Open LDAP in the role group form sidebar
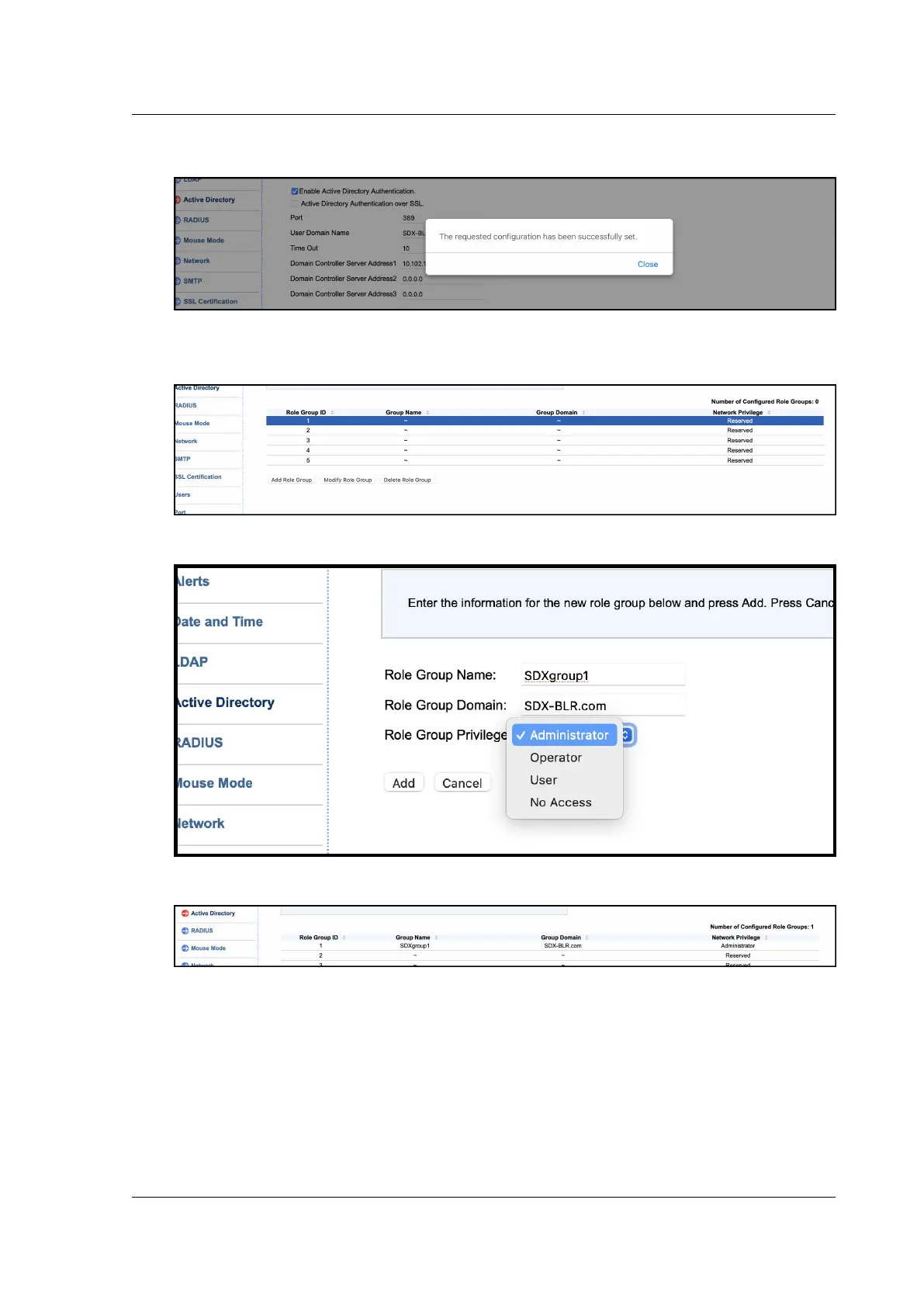Image resolution: width=924 pixels, height=1307 pixels. pyautogui.click(x=193, y=662)
